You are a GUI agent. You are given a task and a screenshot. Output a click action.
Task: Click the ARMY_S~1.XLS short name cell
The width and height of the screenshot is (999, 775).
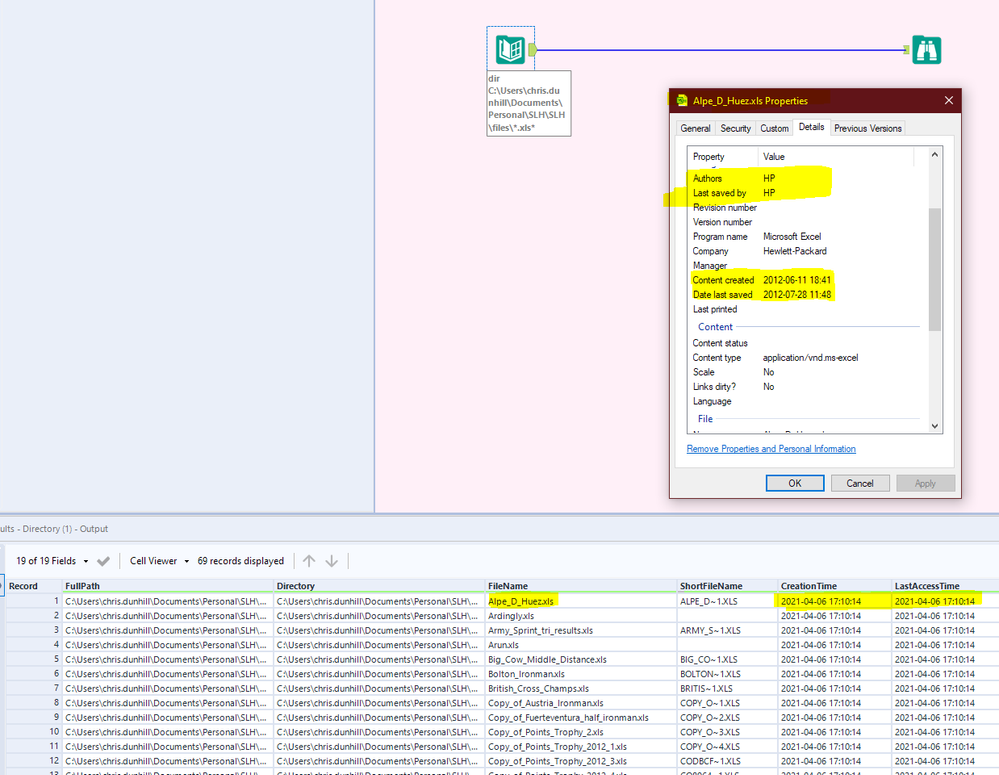pos(728,630)
